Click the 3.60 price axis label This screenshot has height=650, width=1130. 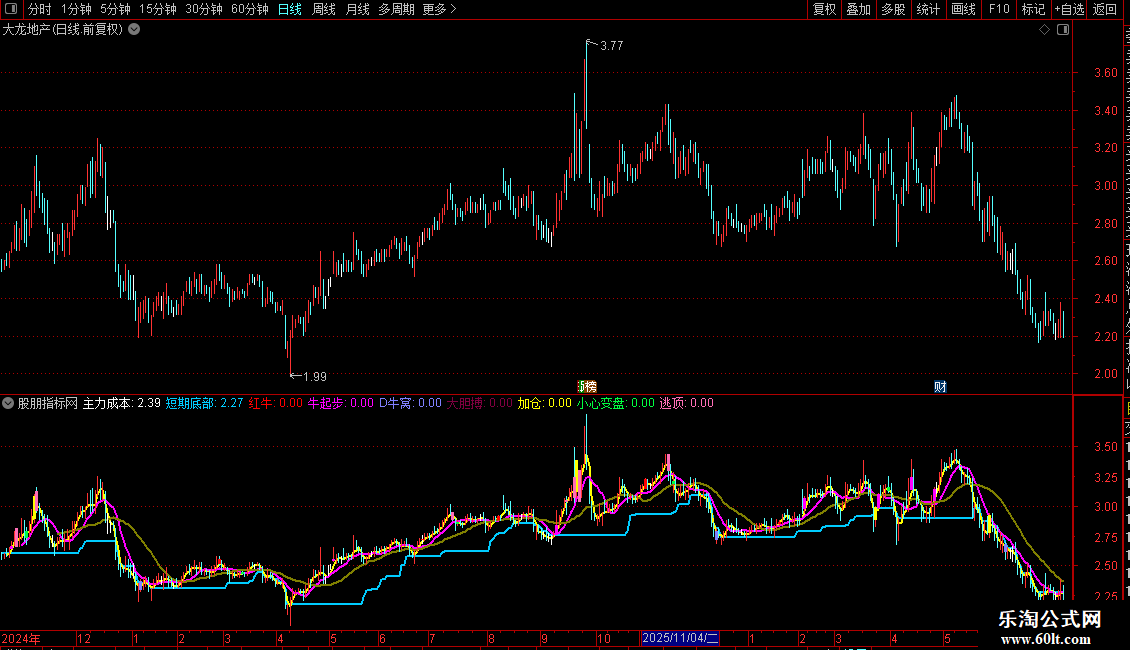coord(1105,73)
